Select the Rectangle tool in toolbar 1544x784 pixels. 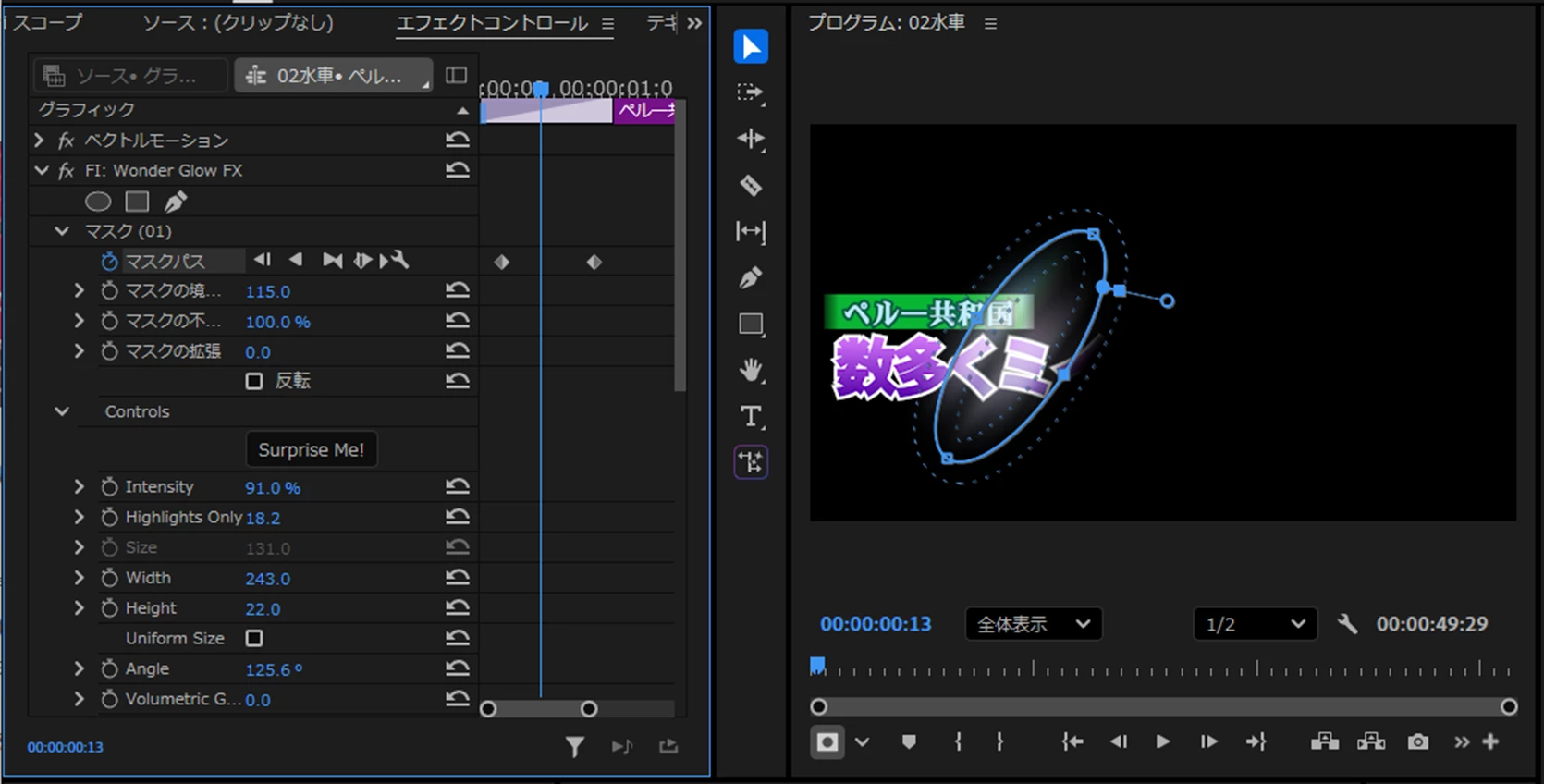tap(751, 324)
